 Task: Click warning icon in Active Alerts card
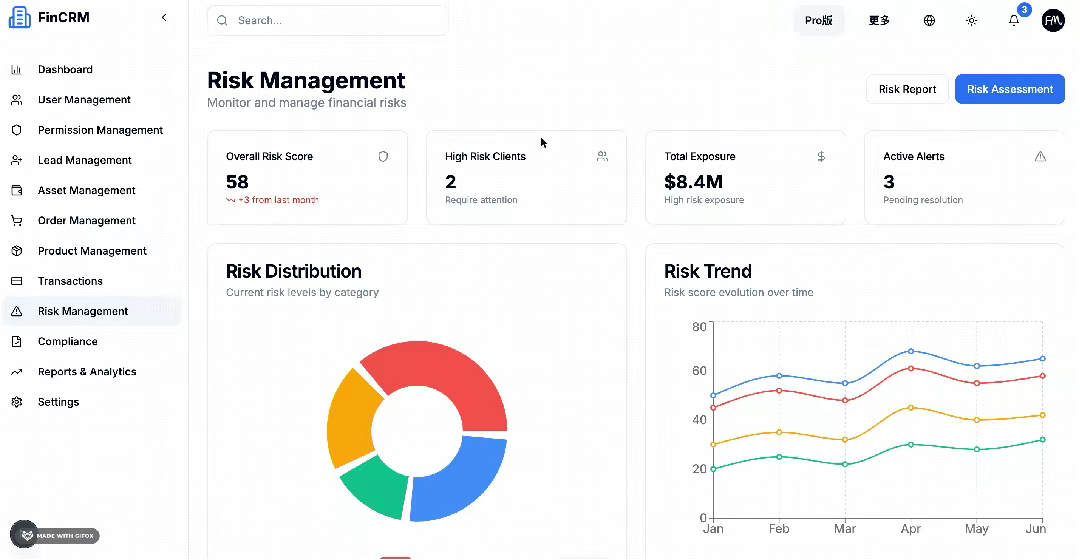tap(1040, 157)
